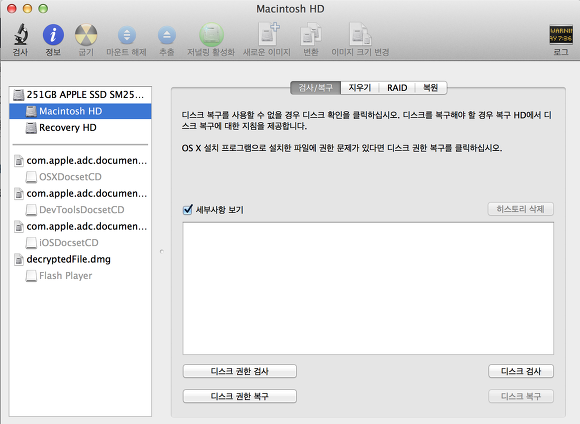The width and height of the screenshot is (580, 424).
Task: Select the DevToolsDocsetCD volume
Action: (80, 210)
